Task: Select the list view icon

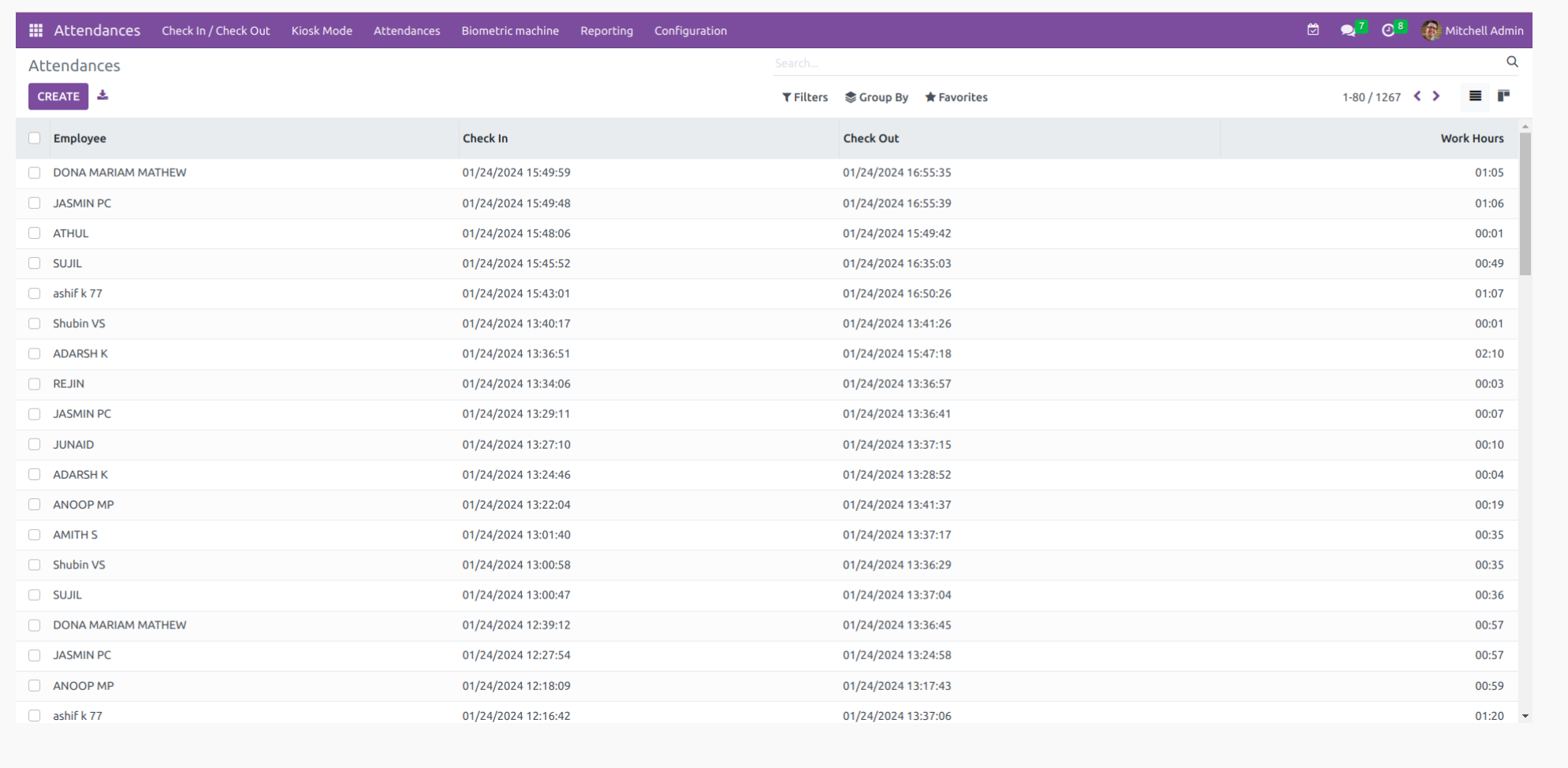Action: pos(1475,96)
